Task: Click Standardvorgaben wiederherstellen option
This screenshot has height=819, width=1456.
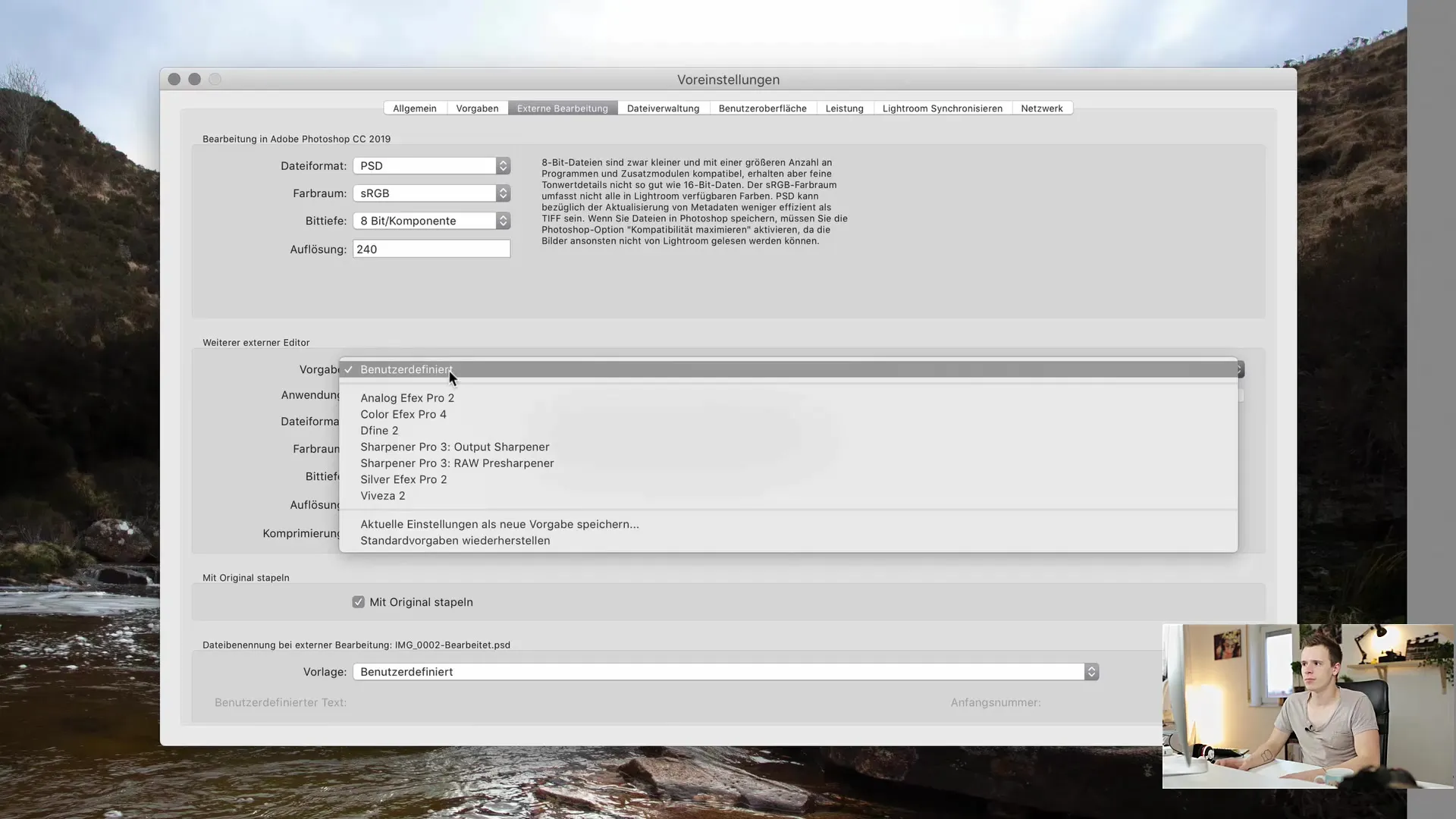Action: [454, 540]
